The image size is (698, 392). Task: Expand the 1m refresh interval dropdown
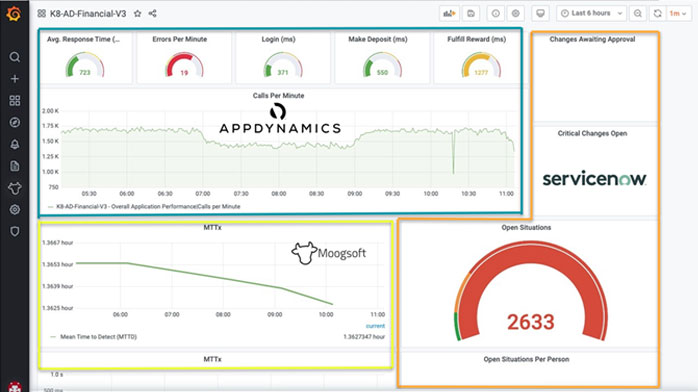[678, 13]
